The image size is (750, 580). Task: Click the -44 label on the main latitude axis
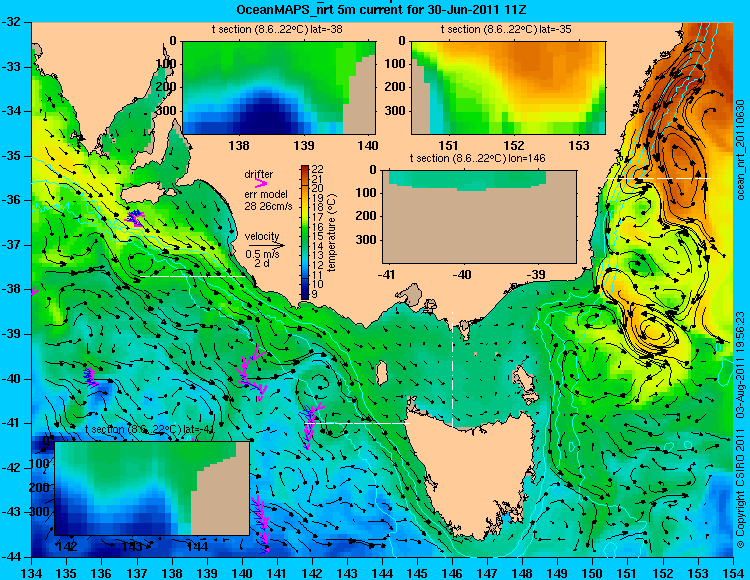pos(13,557)
